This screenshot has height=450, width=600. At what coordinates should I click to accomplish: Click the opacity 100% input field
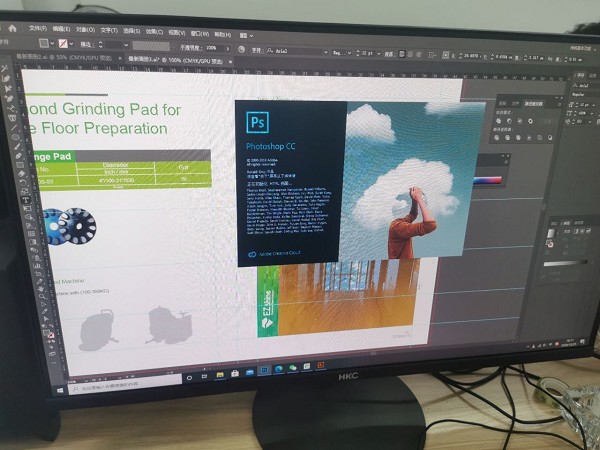coord(213,48)
